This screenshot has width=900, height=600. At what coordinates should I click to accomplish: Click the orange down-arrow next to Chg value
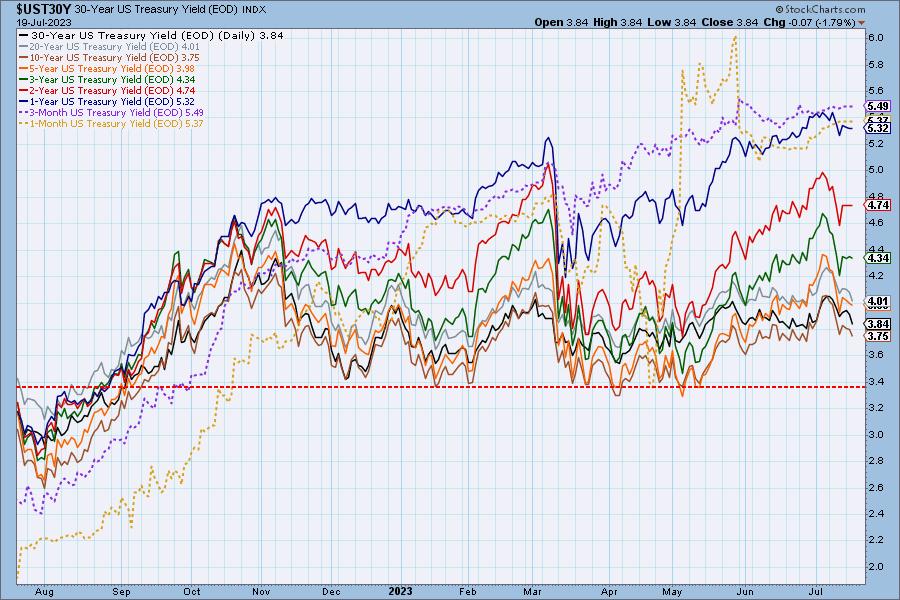(861, 23)
